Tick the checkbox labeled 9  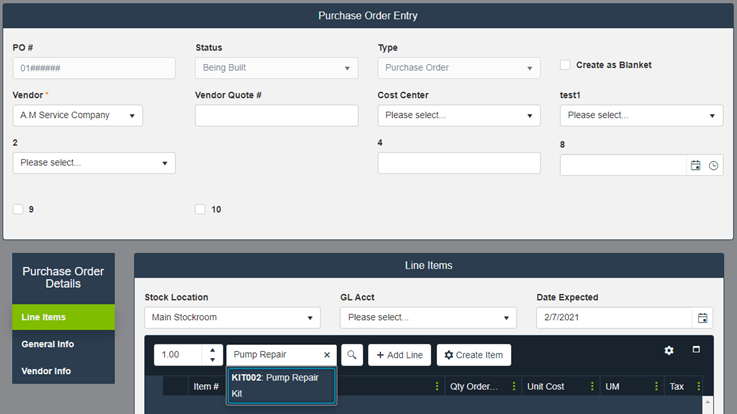point(19,209)
